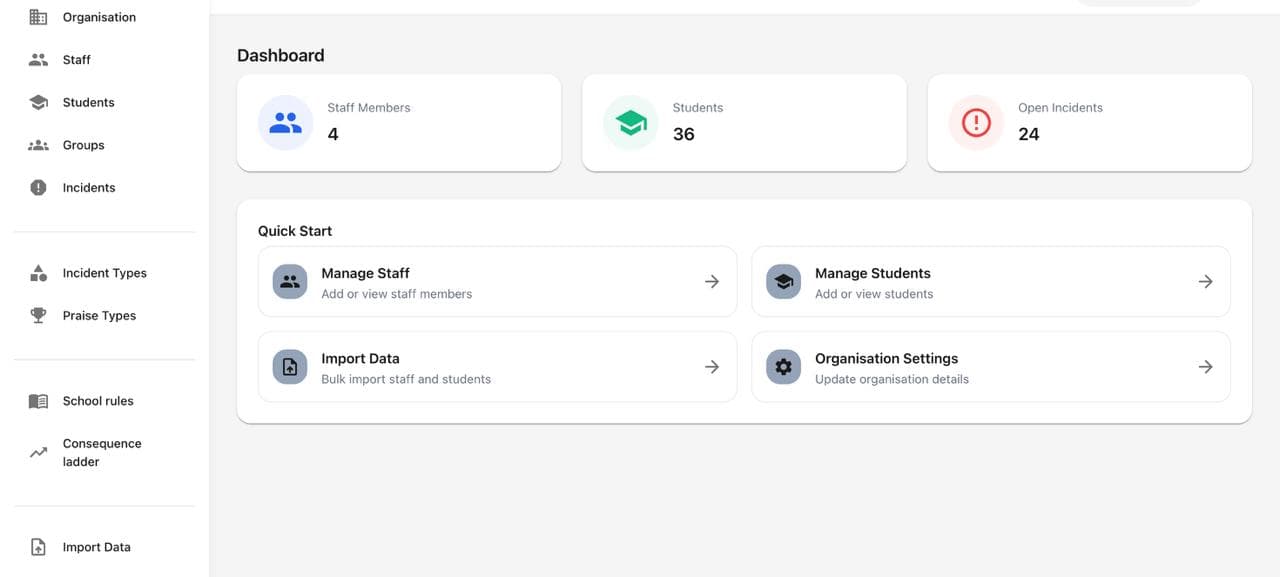Click the green Students card icon
Image resolution: width=1280 pixels, height=577 pixels.
[630, 122]
